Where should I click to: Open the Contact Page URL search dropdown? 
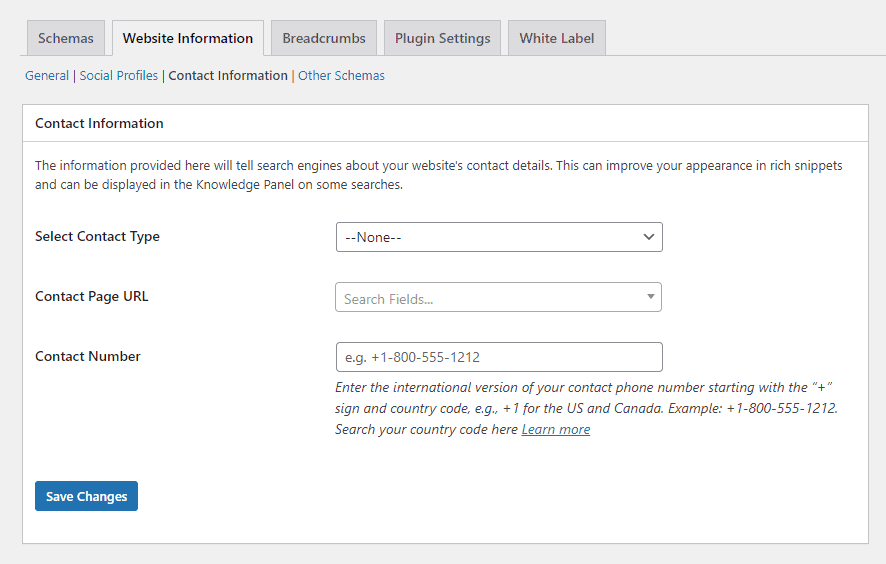(x=490, y=298)
